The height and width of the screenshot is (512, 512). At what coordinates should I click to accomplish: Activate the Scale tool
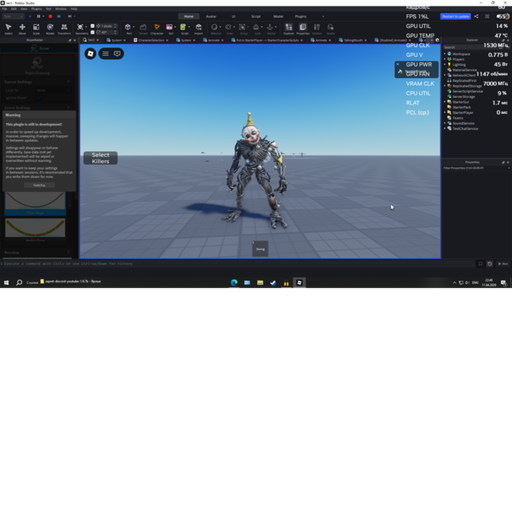tap(36, 29)
